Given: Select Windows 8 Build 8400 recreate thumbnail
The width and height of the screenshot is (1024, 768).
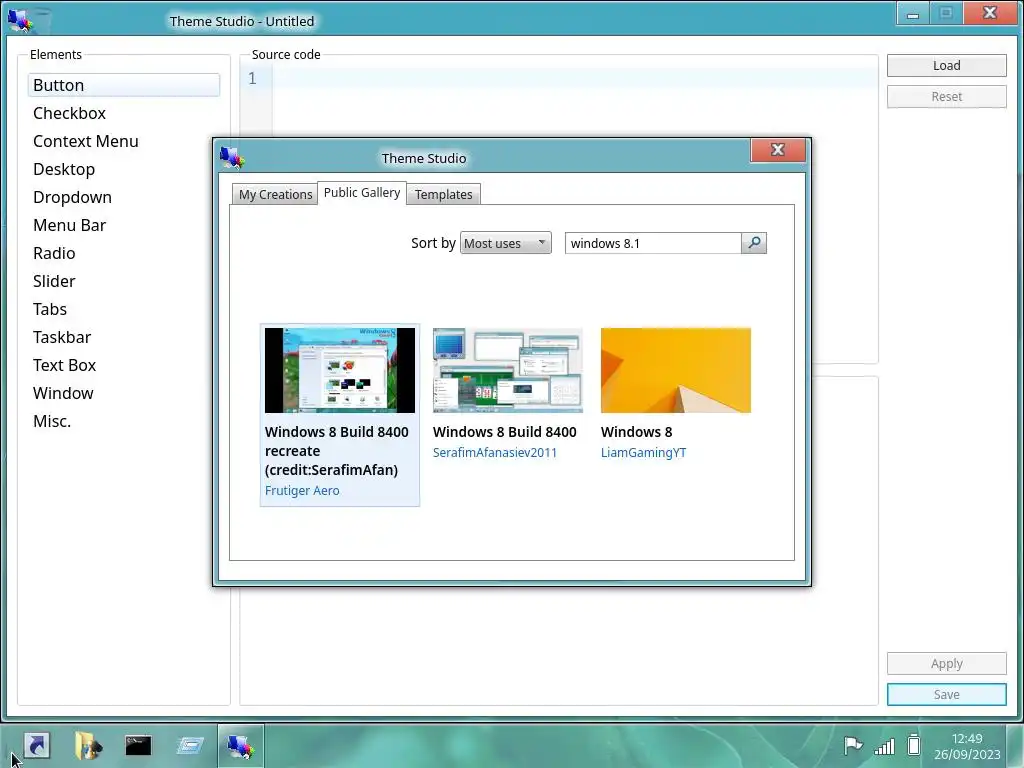Looking at the screenshot, I should tap(340, 370).
